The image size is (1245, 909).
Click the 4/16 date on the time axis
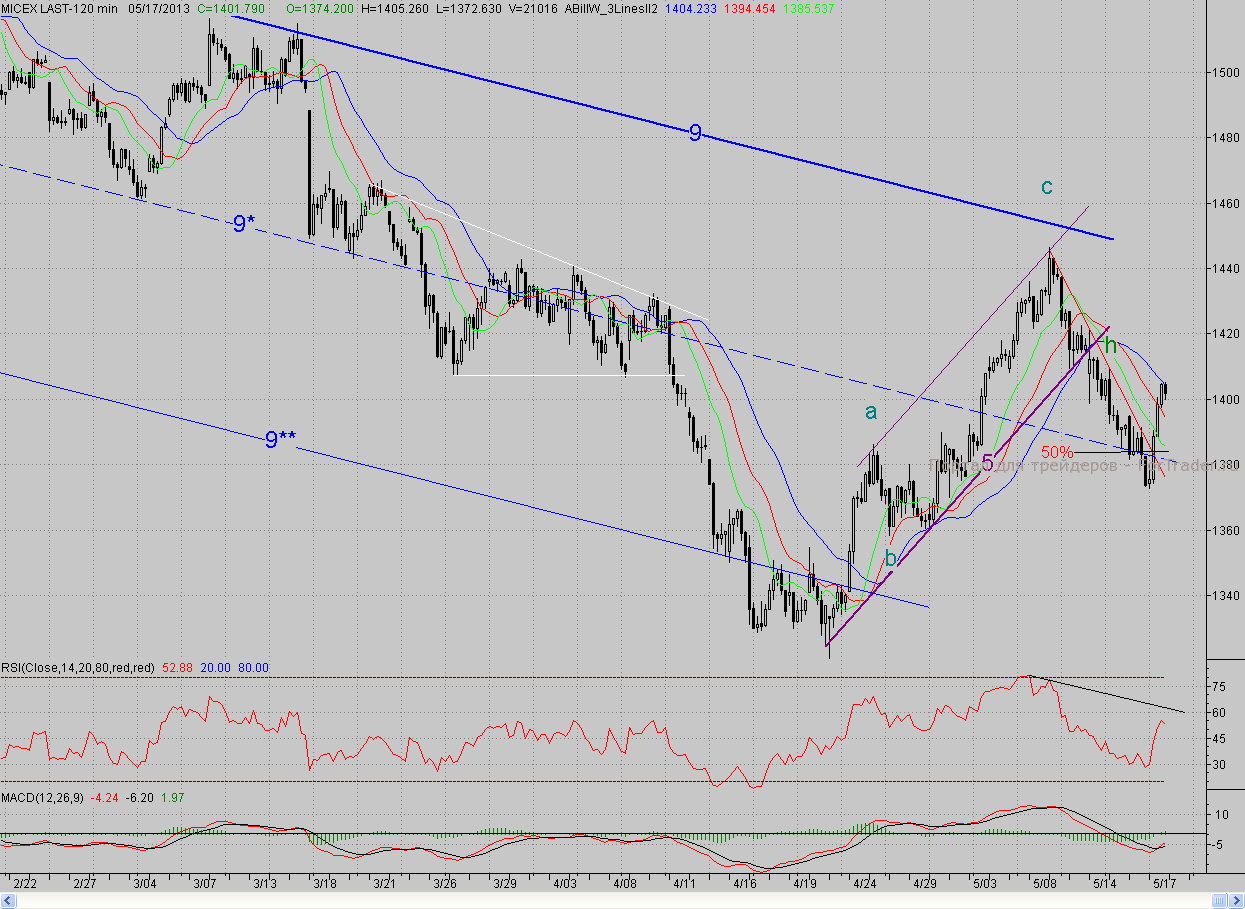point(744,884)
